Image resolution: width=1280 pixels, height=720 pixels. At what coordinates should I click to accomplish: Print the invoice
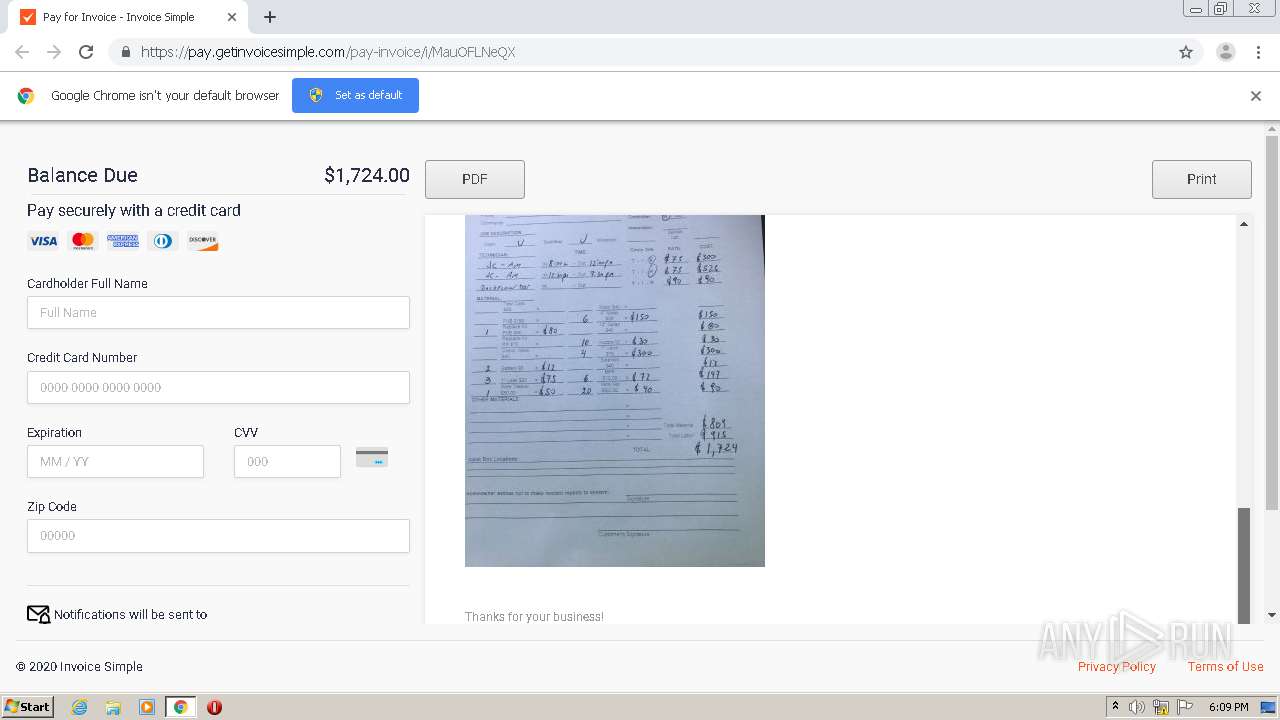[1202, 179]
